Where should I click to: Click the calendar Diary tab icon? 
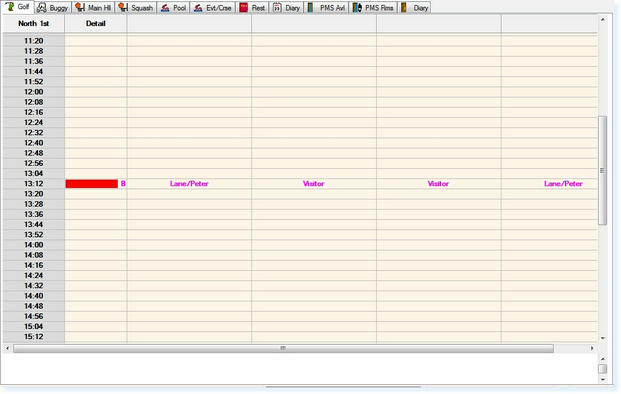point(277,8)
